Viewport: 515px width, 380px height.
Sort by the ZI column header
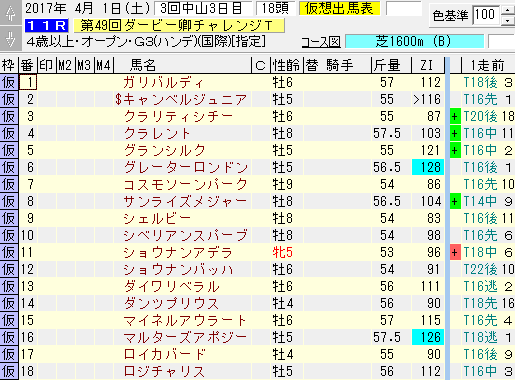[427, 65]
